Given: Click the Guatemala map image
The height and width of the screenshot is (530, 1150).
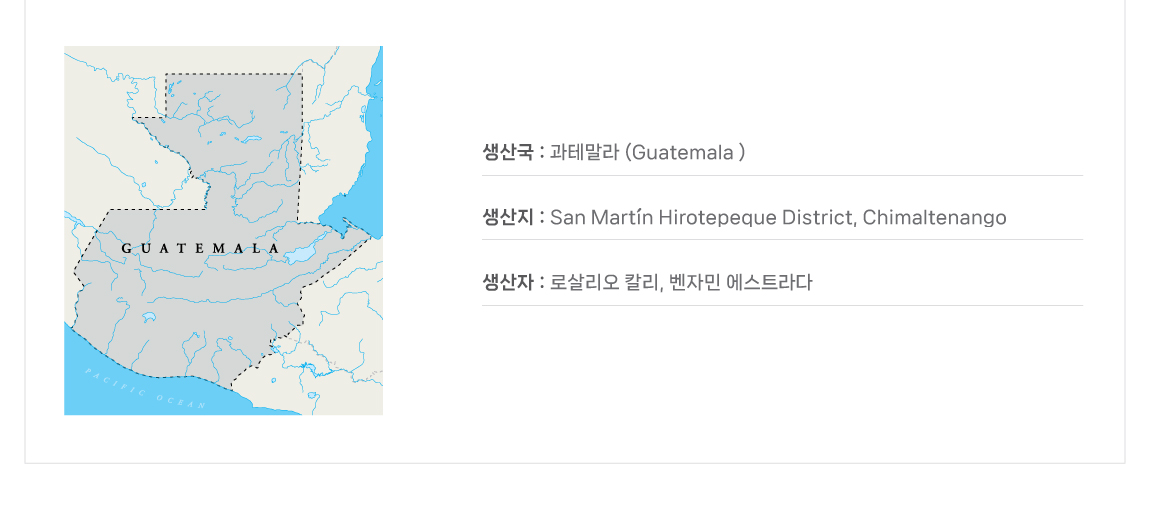Looking at the screenshot, I should click(224, 230).
